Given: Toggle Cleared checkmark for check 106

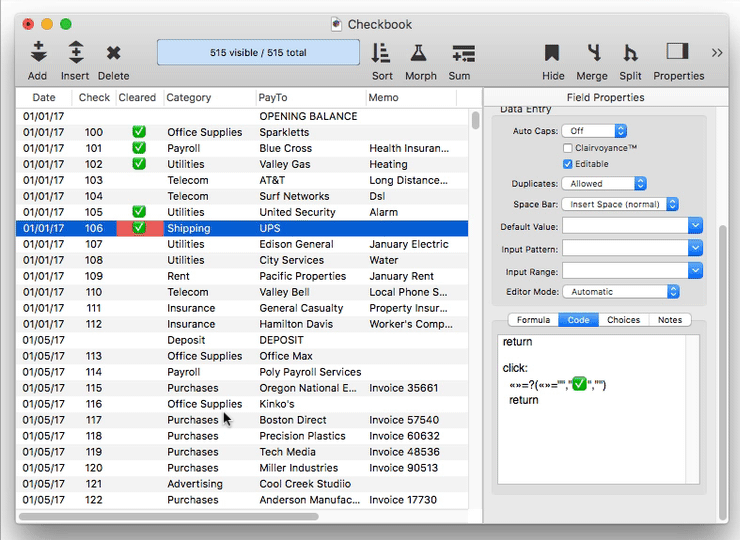Looking at the screenshot, I should coord(139,228).
